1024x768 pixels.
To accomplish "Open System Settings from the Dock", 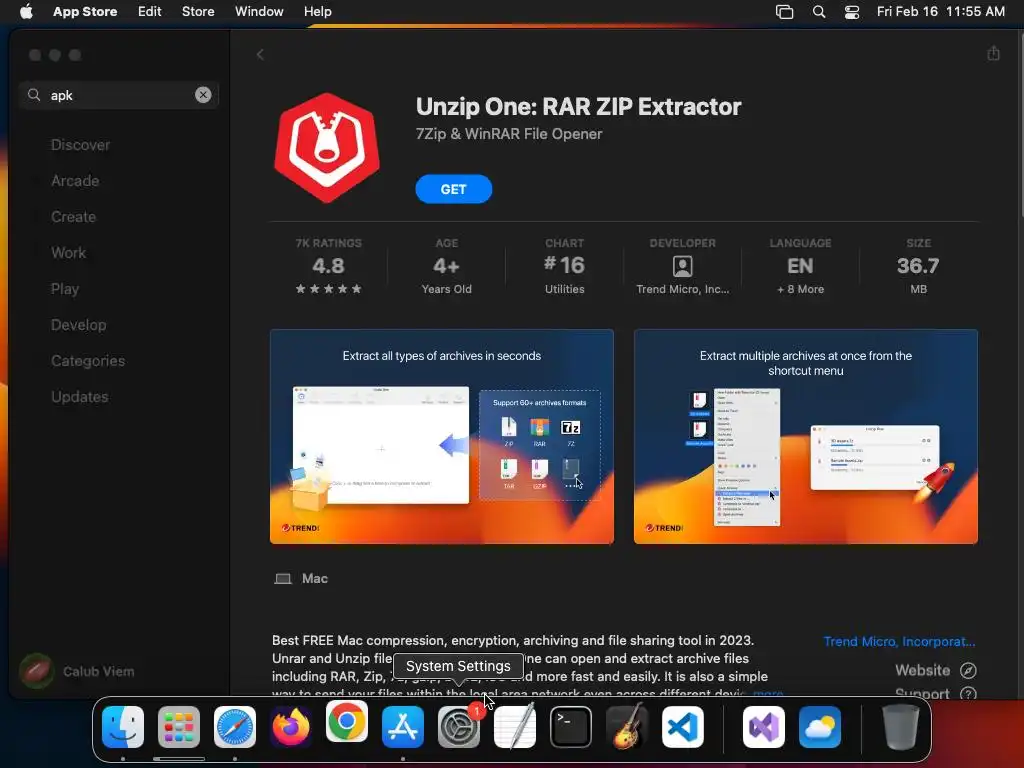I will [x=458, y=727].
